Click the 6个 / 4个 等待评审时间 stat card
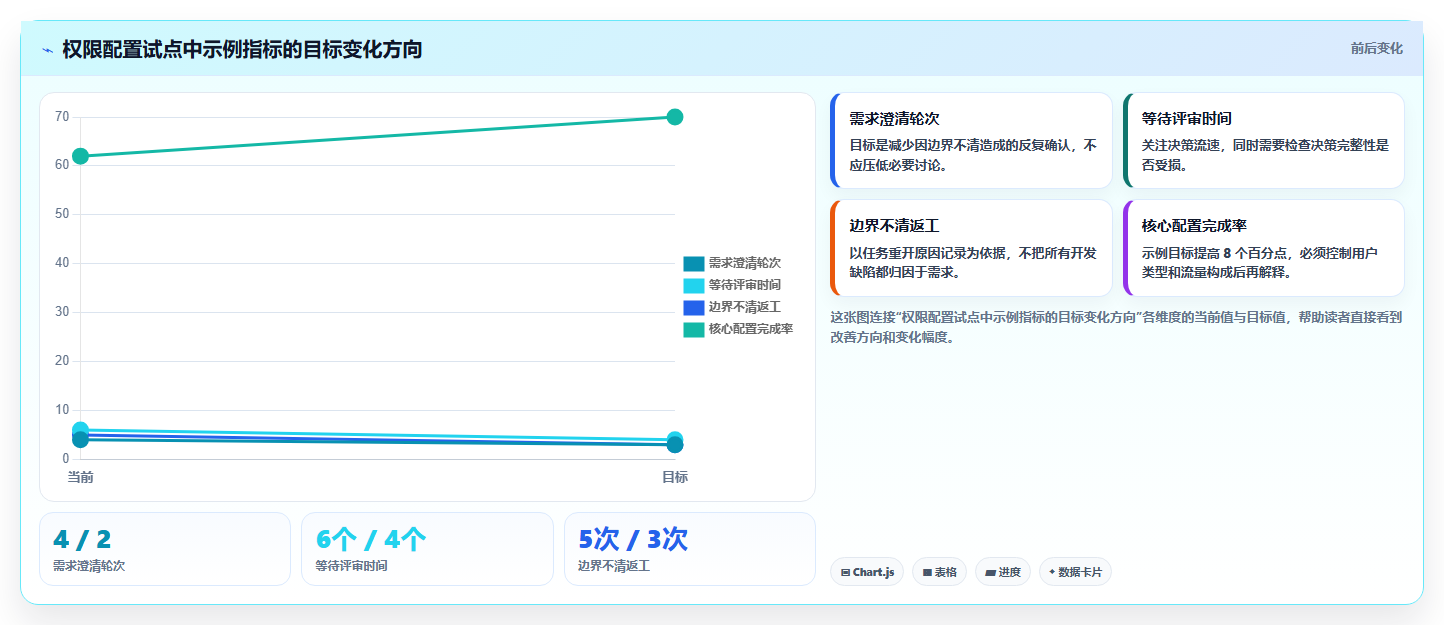Image resolution: width=1444 pixels, height=625 pixels. click(427, 549)
